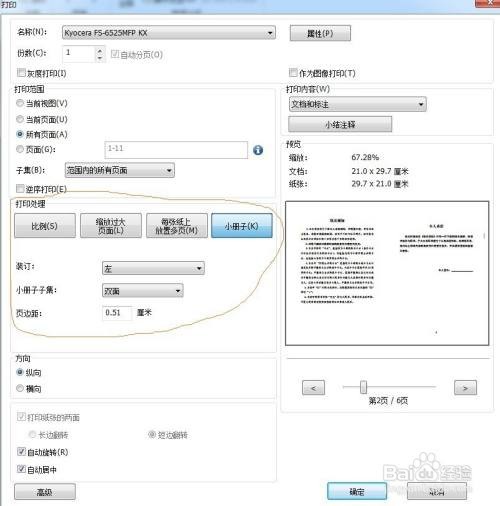Screen dimensions: 500x506
Task: Click the 比例(S) scale button
Action: (45, 226)
